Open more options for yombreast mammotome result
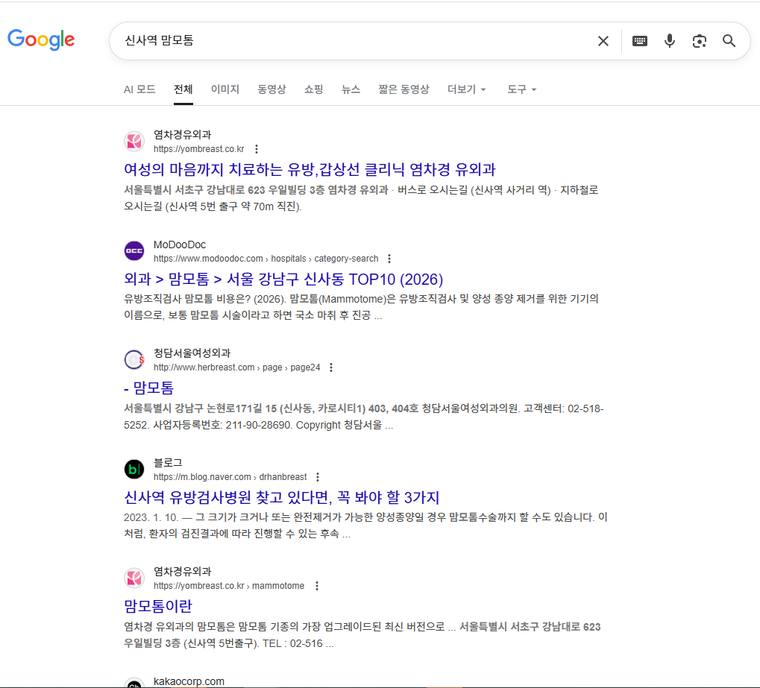The height and width of the screenshot is (688, 760). (317, 586)
